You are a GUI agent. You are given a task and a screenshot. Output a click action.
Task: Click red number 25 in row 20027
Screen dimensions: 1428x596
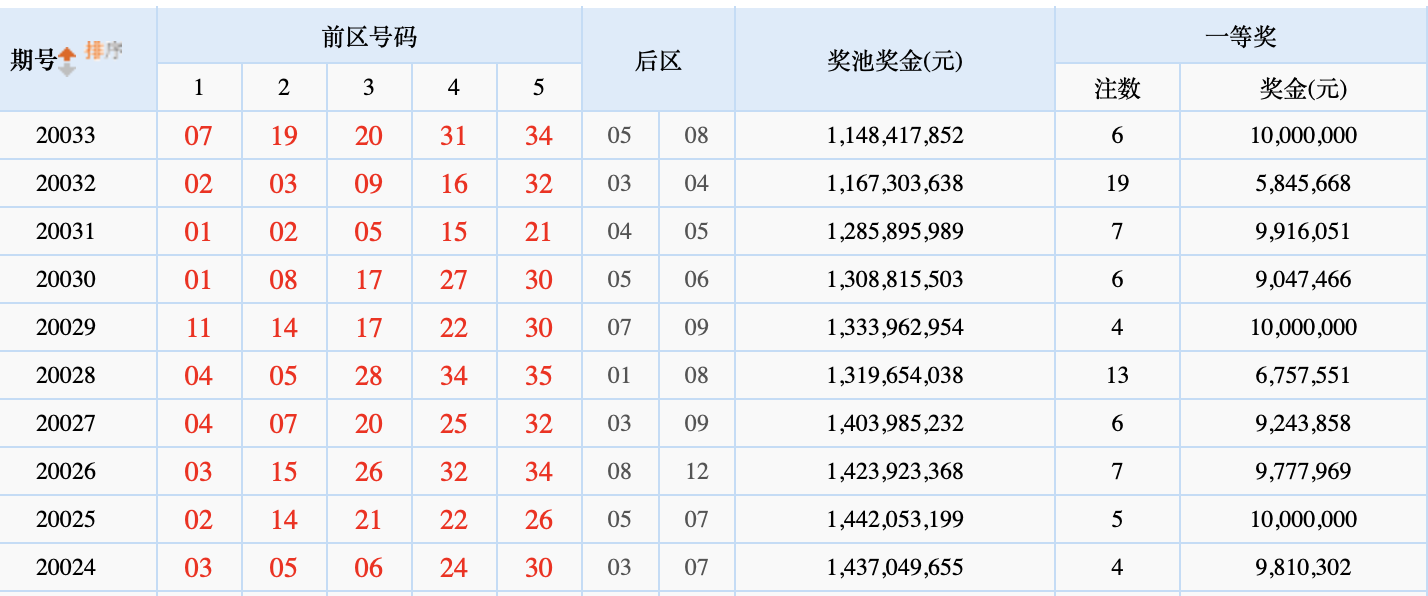[454, 424]
